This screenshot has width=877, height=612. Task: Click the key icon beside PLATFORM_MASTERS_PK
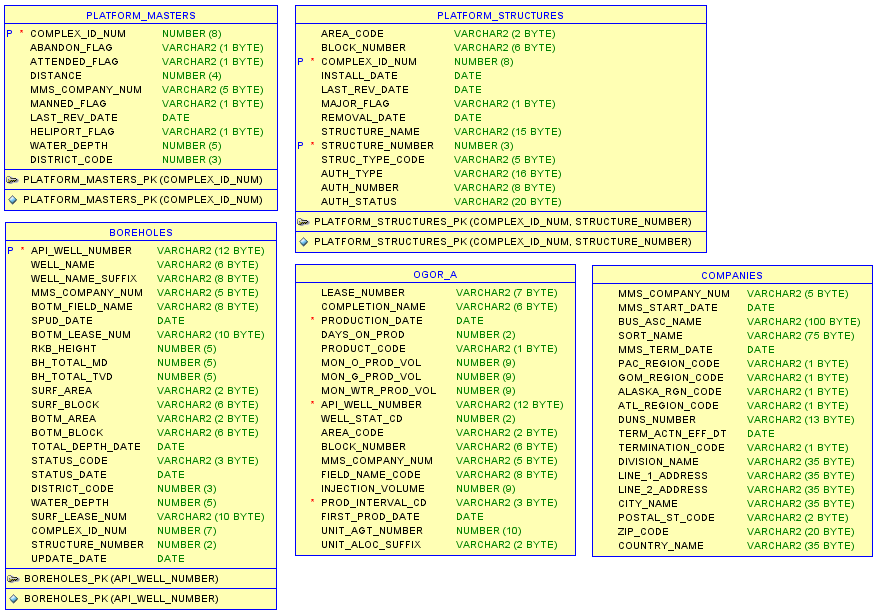(12, 180)
